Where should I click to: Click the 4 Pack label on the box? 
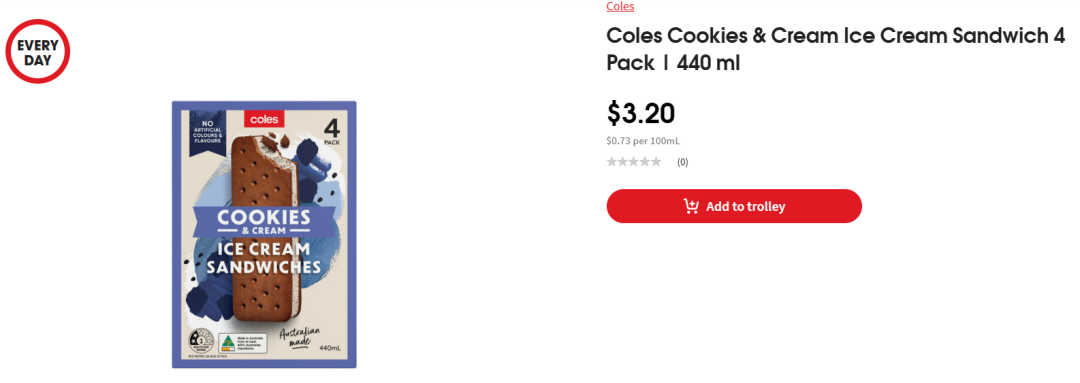pyautogui.click(x=331, y=131)
